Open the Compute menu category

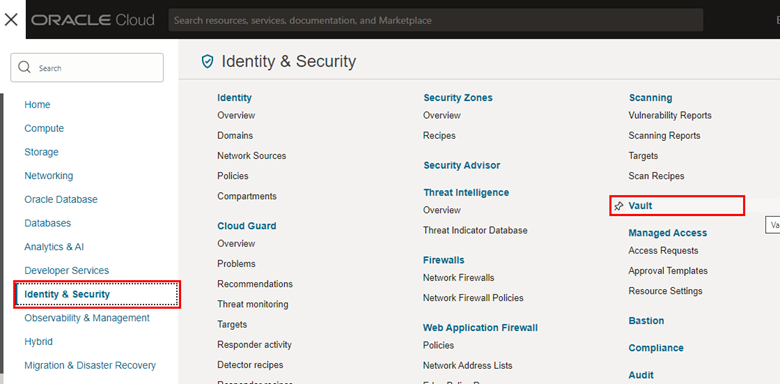tap(44, 128)
